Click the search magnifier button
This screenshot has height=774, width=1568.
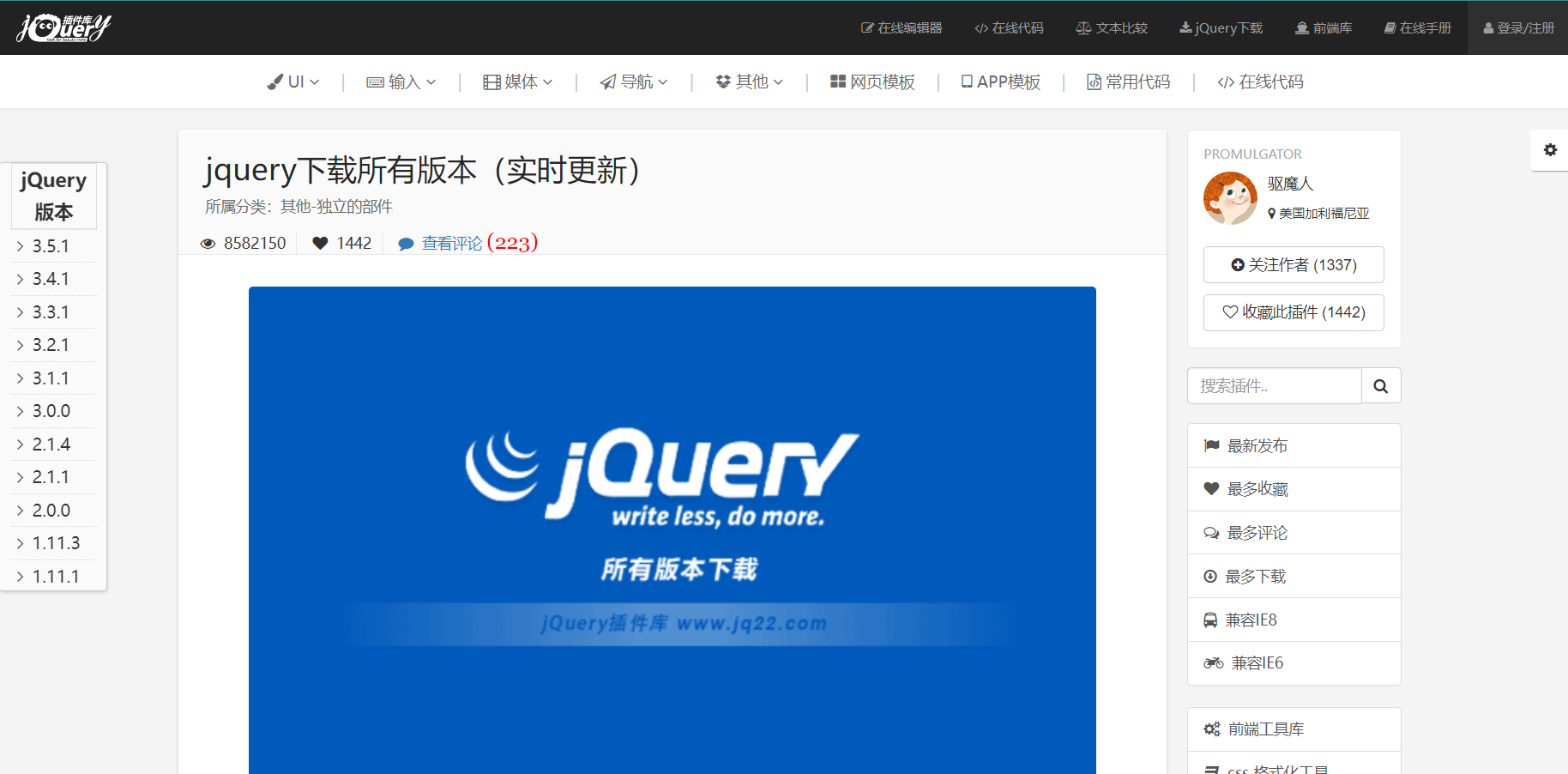(x=1381, y=386)
